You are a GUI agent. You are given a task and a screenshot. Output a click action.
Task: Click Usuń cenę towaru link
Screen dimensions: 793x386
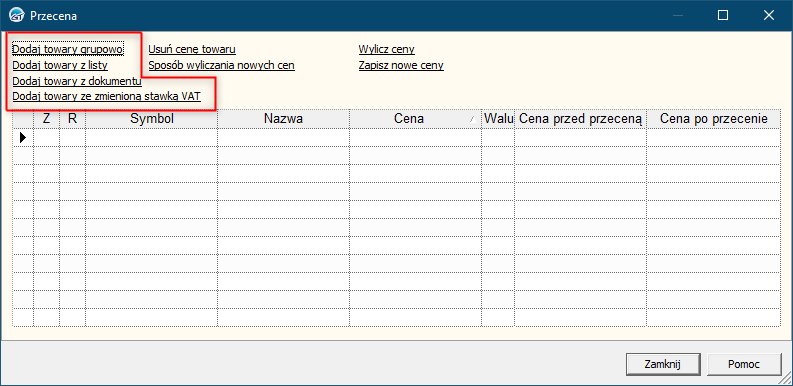click(192, 50)
